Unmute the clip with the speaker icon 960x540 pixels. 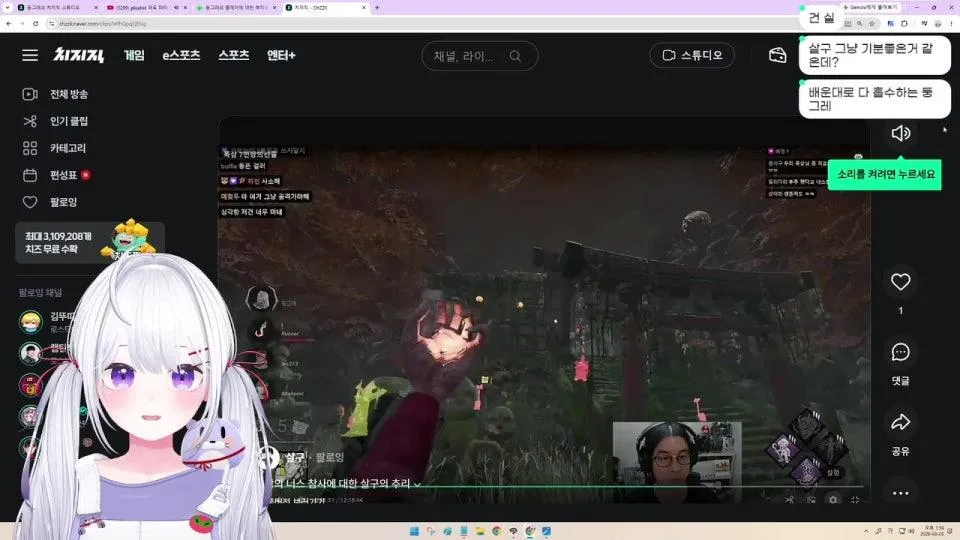coord(900,133)
